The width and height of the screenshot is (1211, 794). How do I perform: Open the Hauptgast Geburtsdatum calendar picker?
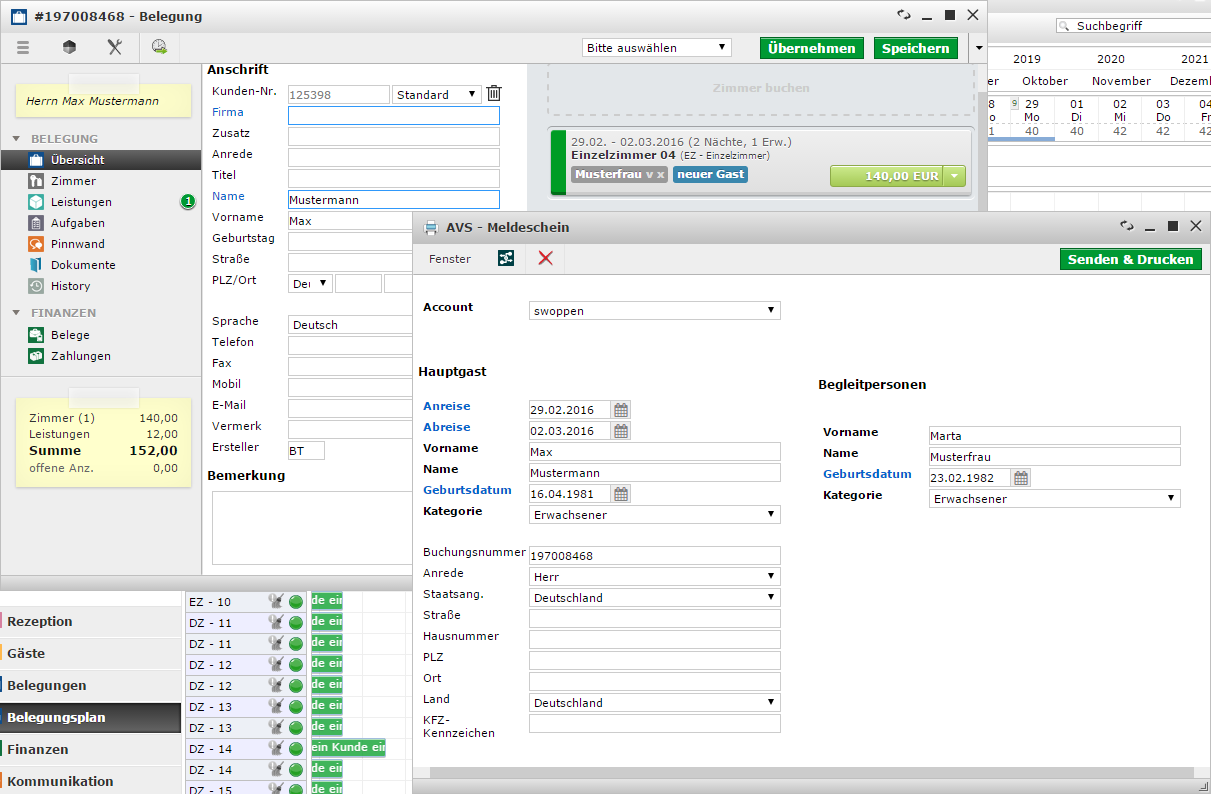tap(621, 493)
